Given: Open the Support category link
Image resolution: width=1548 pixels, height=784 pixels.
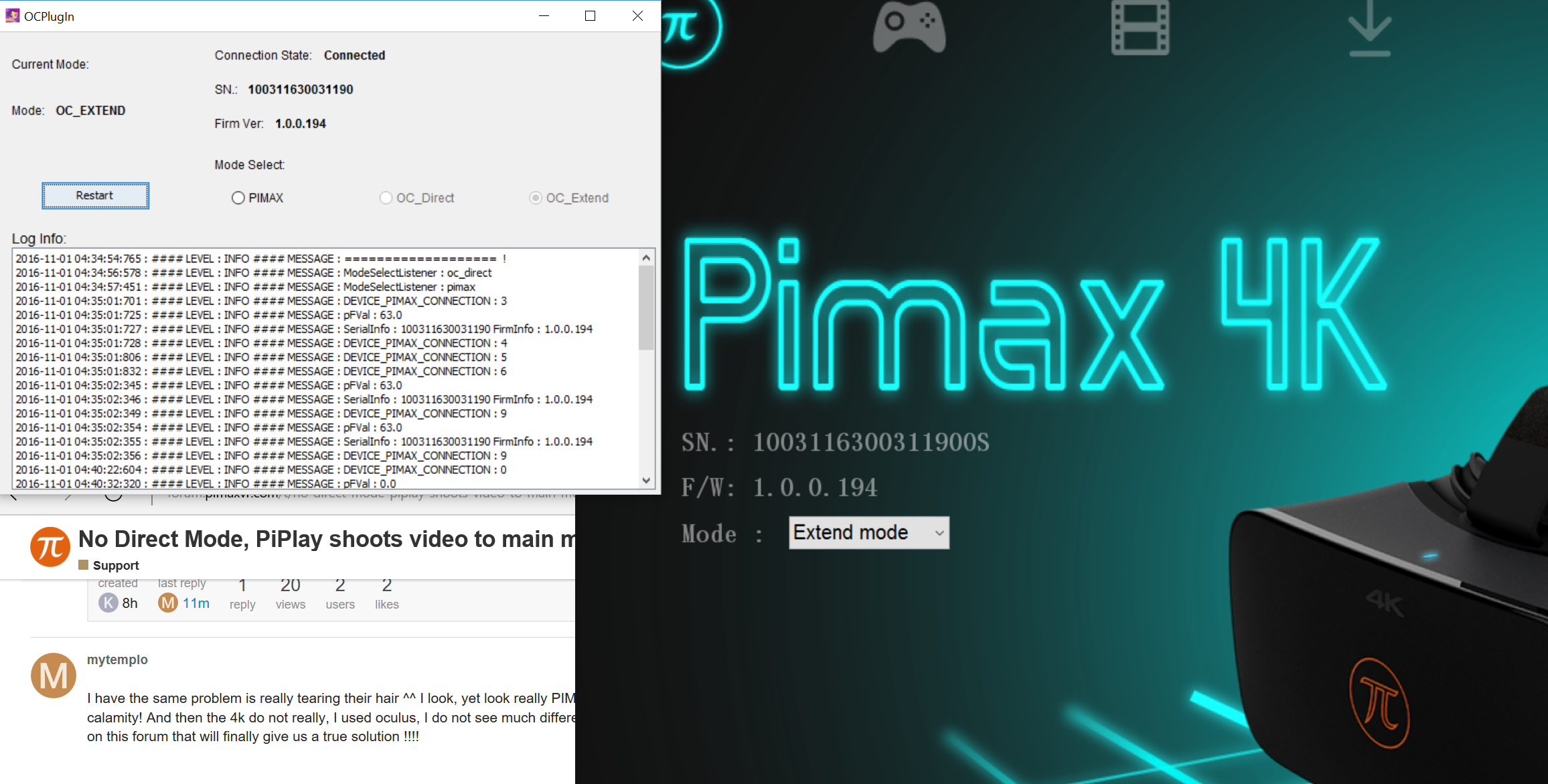Looking at the screenshot, I should pos(116,565).
